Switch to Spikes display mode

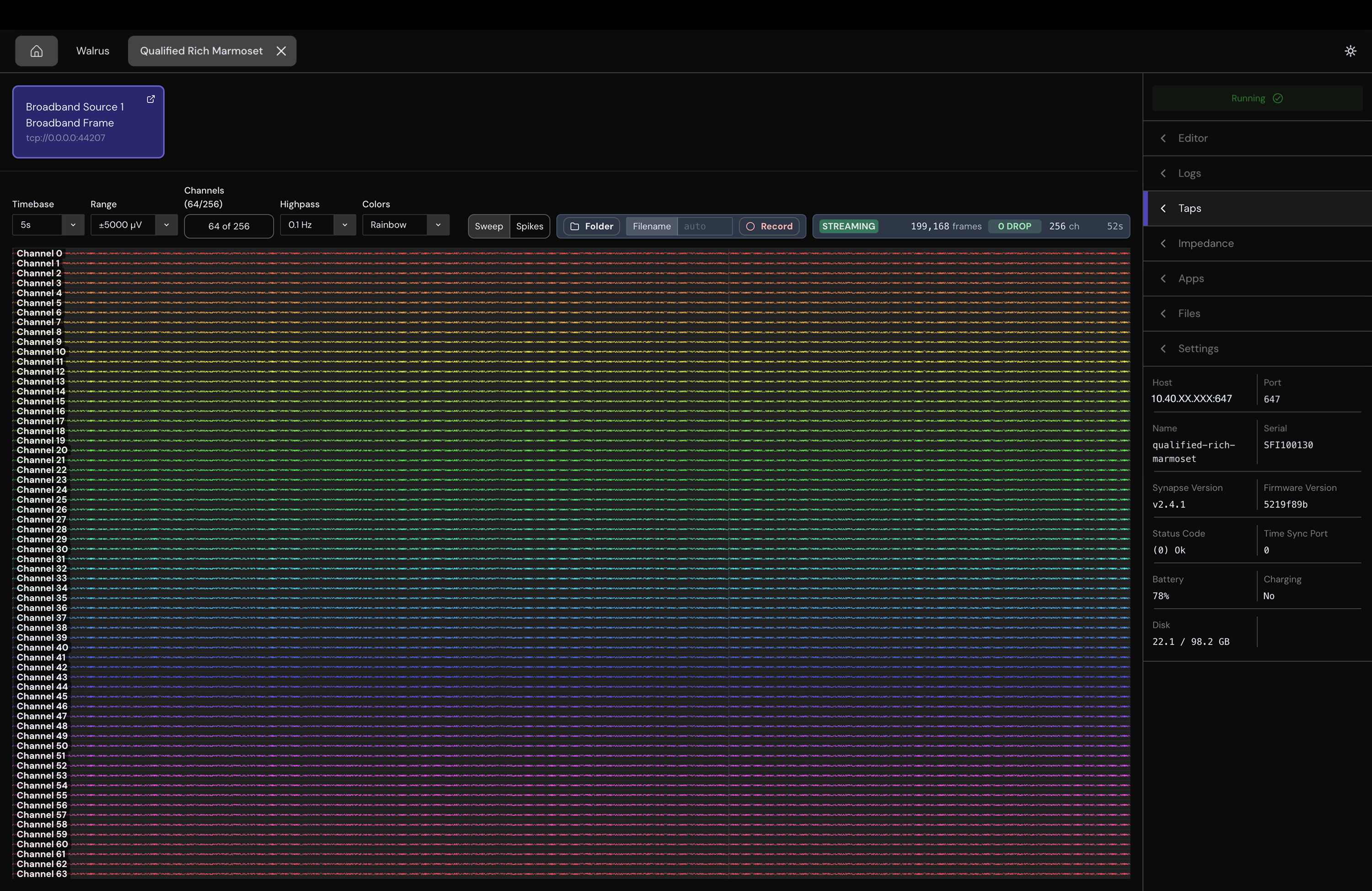coord(530,226)
